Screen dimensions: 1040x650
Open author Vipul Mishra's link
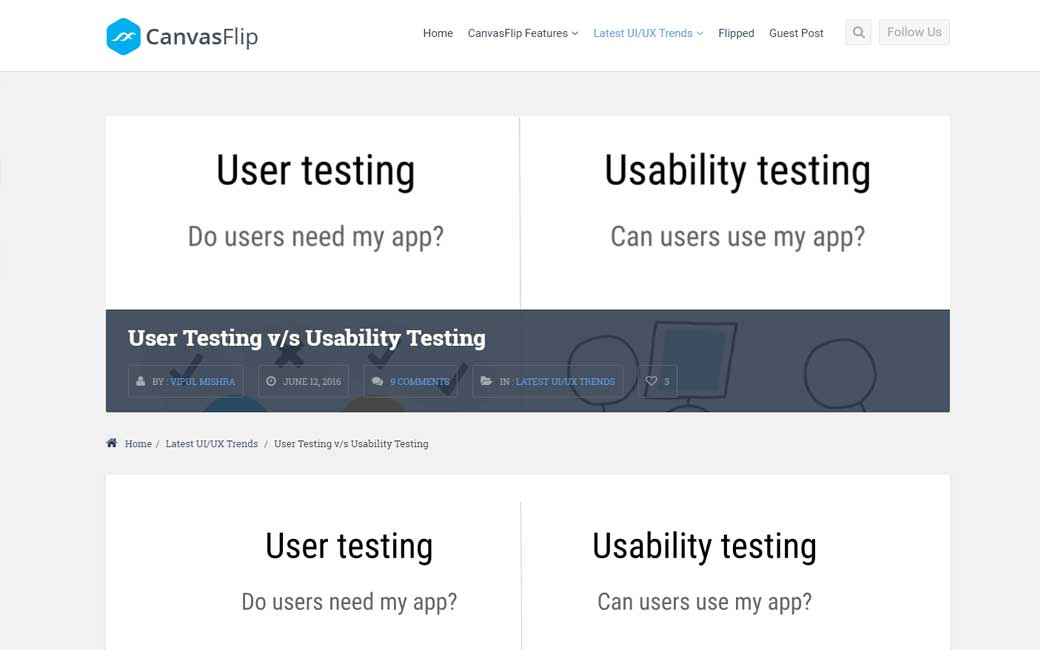(x=203, y=381)
